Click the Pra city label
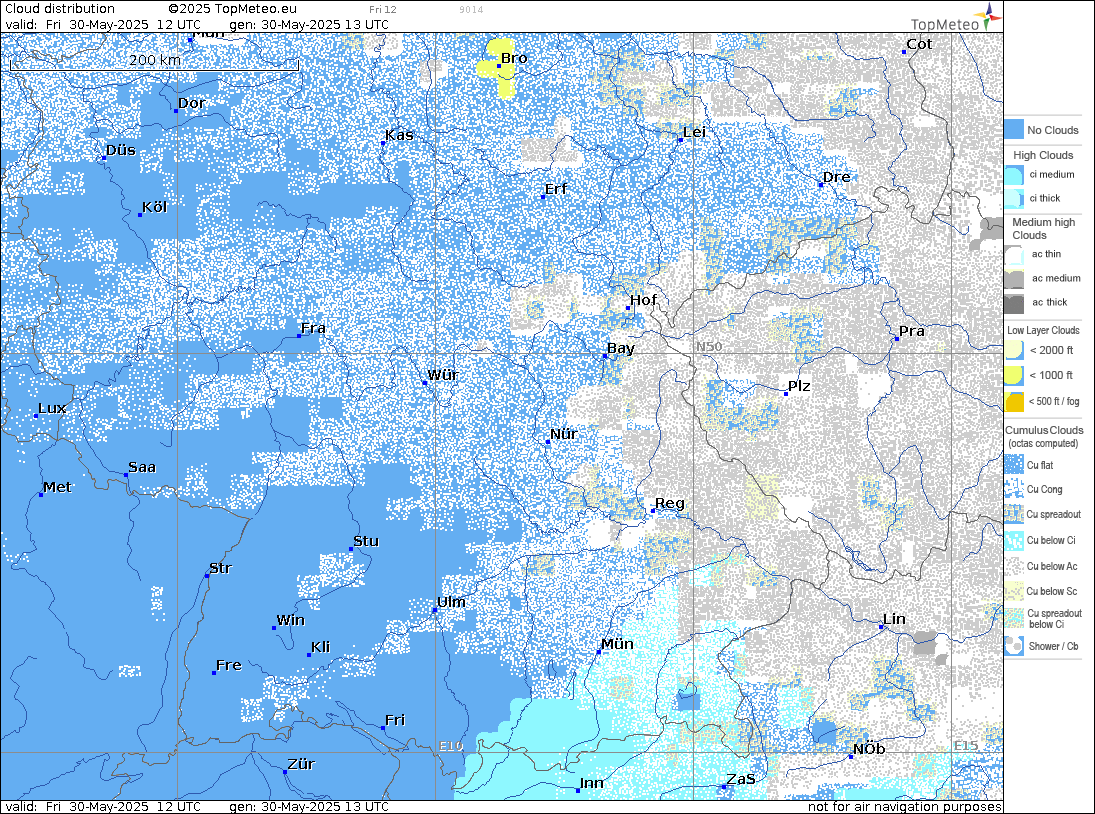Image resolution: width=1095 pixels, height=814 pixels. (x=912, y=332)
